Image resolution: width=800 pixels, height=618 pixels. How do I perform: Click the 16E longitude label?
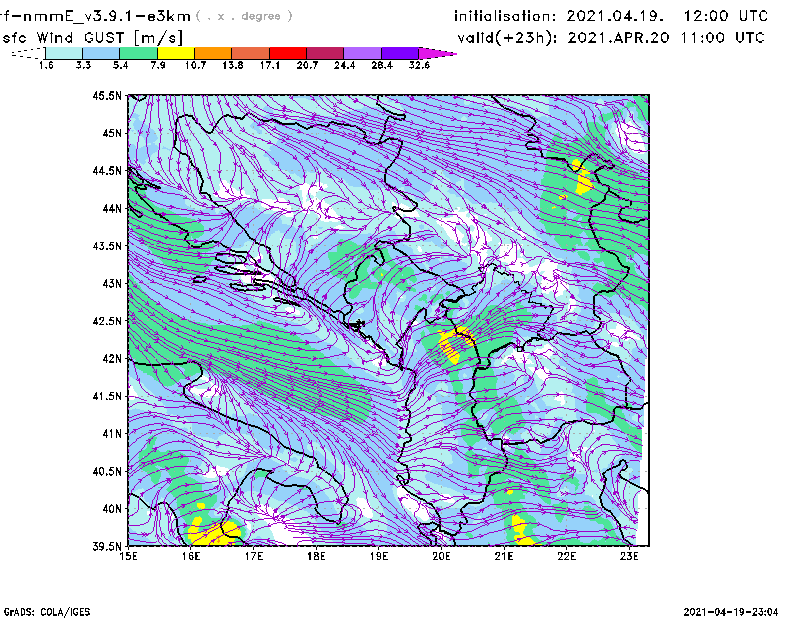191,556
